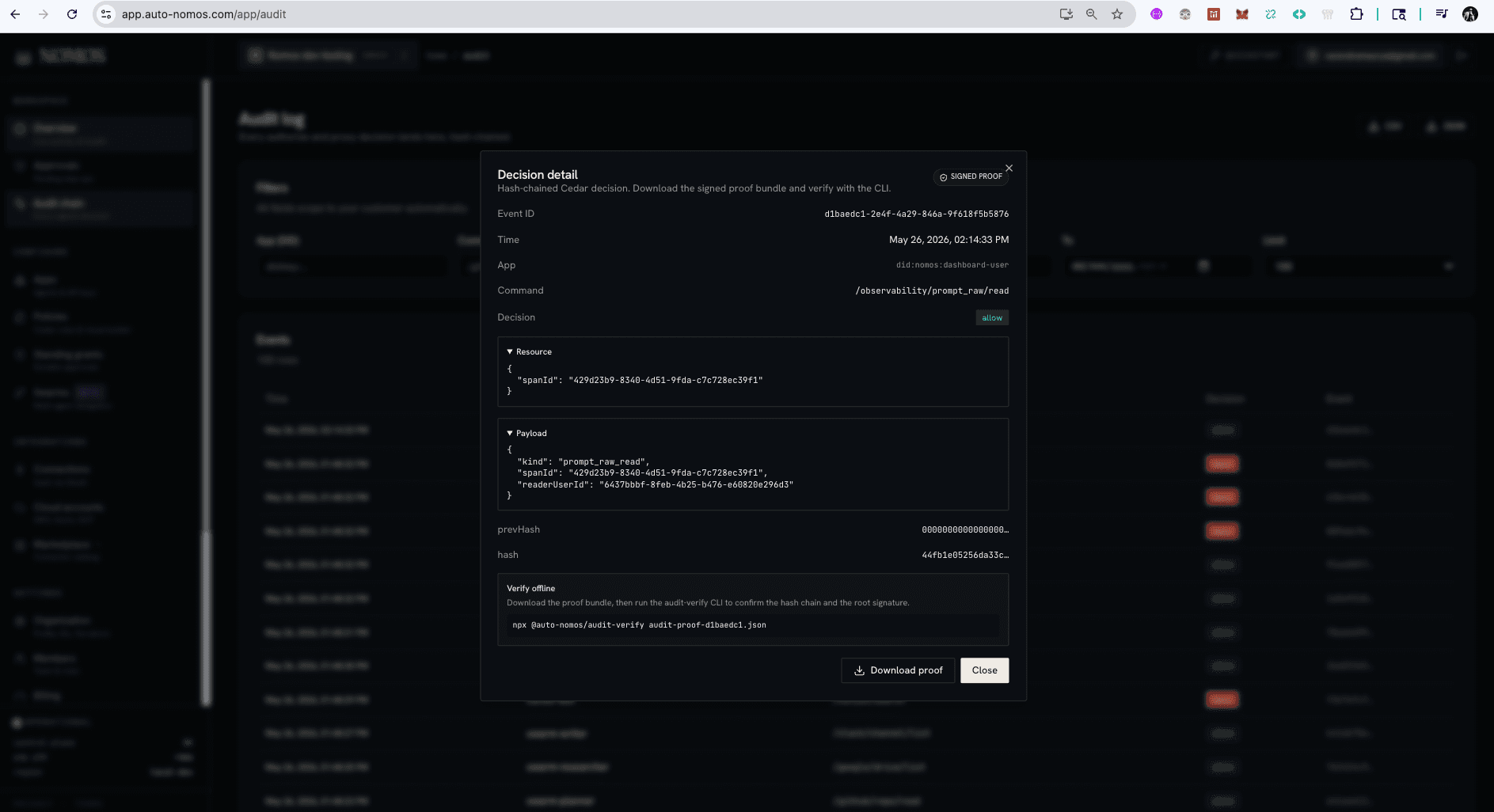Collapse the Payload section

527,433
